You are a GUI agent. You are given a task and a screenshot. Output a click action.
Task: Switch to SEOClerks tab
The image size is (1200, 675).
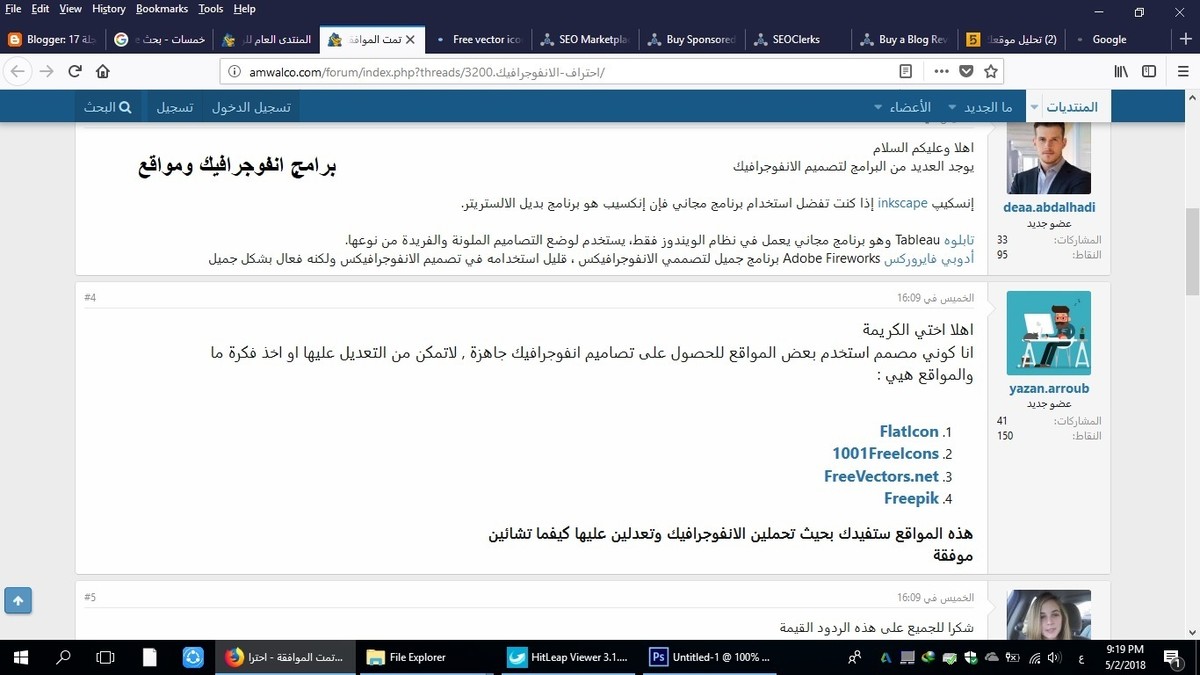800,40
